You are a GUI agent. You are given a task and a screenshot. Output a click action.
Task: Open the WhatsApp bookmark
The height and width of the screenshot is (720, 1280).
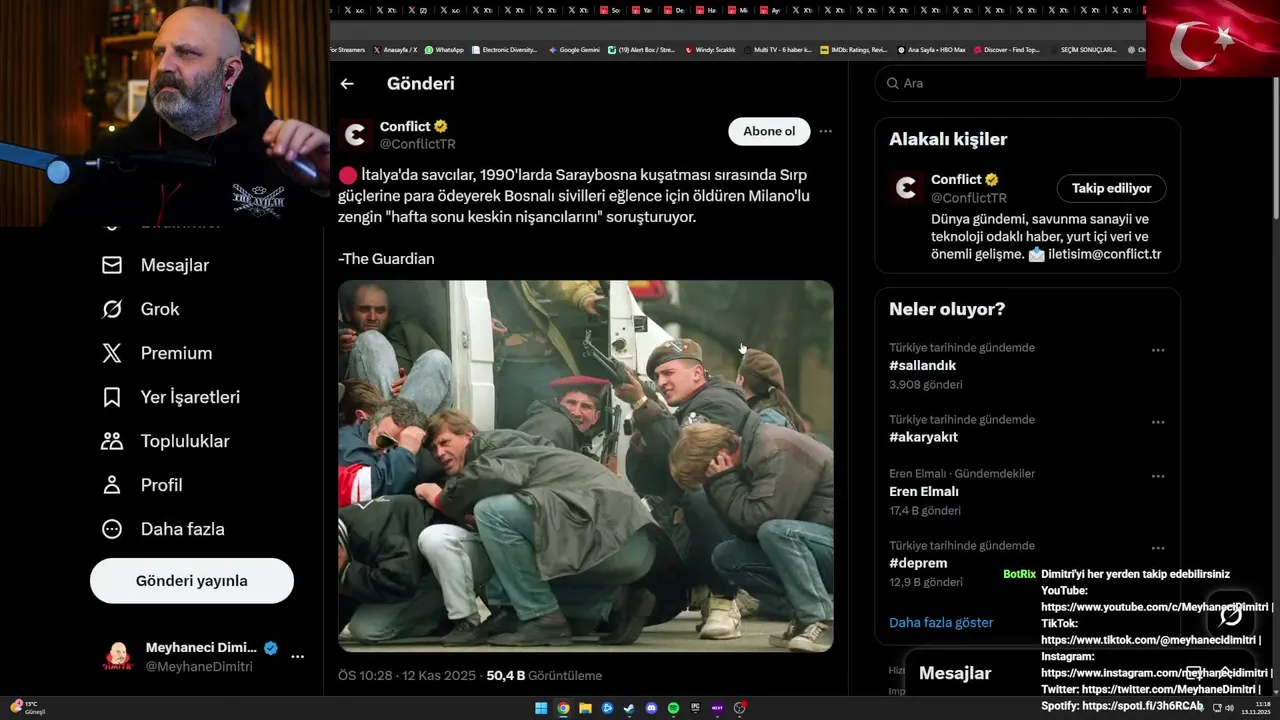[444, 49]
